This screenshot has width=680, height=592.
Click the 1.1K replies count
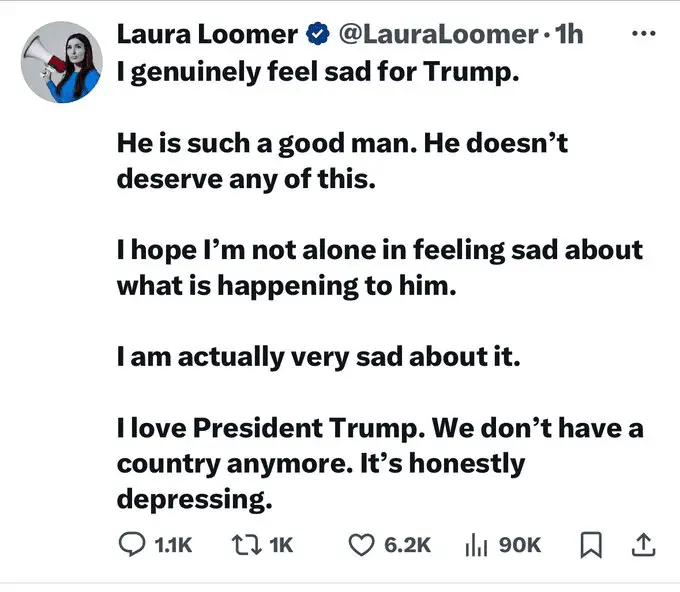[x=172, y=544]
